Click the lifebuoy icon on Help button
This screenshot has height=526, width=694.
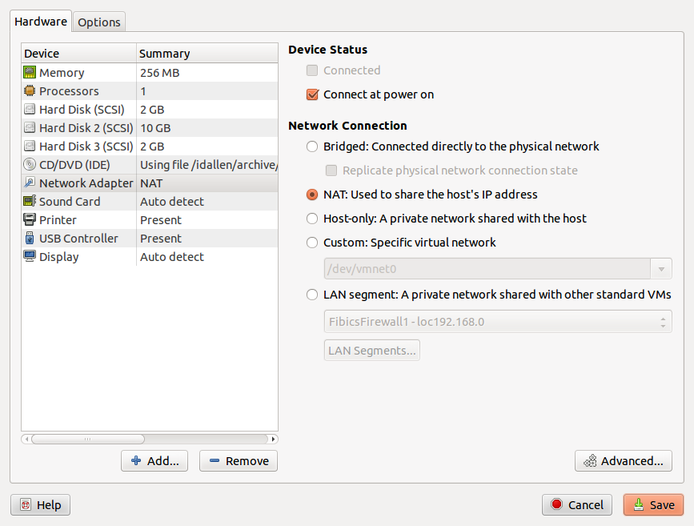pyautogui.click(x=26, y=505)
